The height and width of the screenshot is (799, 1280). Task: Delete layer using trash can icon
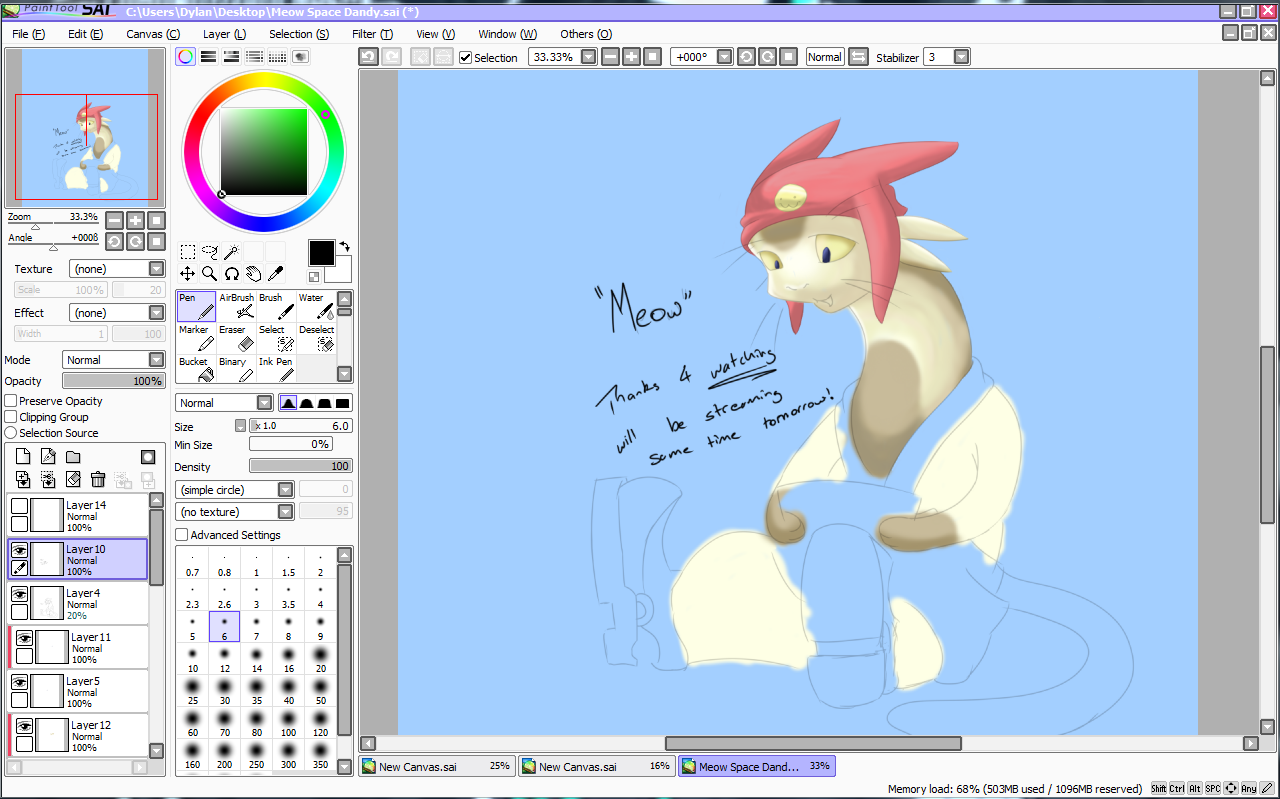98,480
